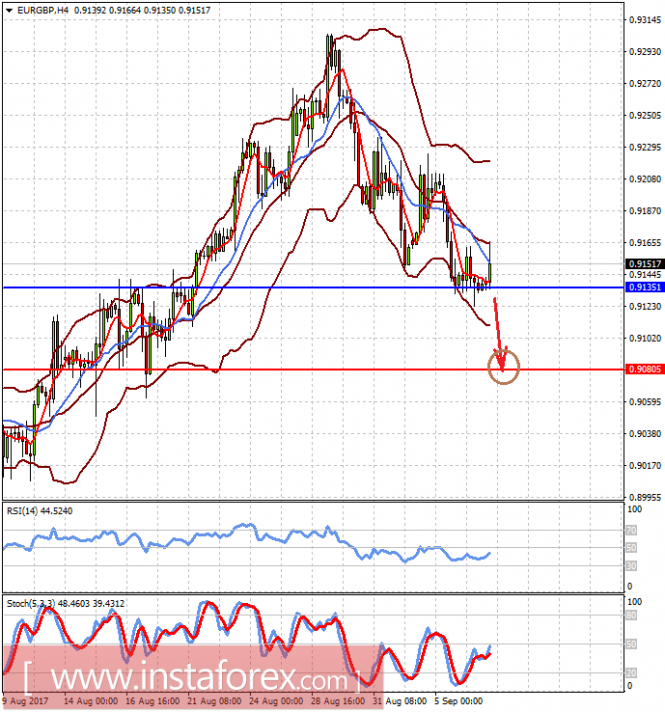This screenshot has width=665, height=712.
Task: Click the 24 Aug 00:00 time axis label
Action: click(x=276, y=701)
